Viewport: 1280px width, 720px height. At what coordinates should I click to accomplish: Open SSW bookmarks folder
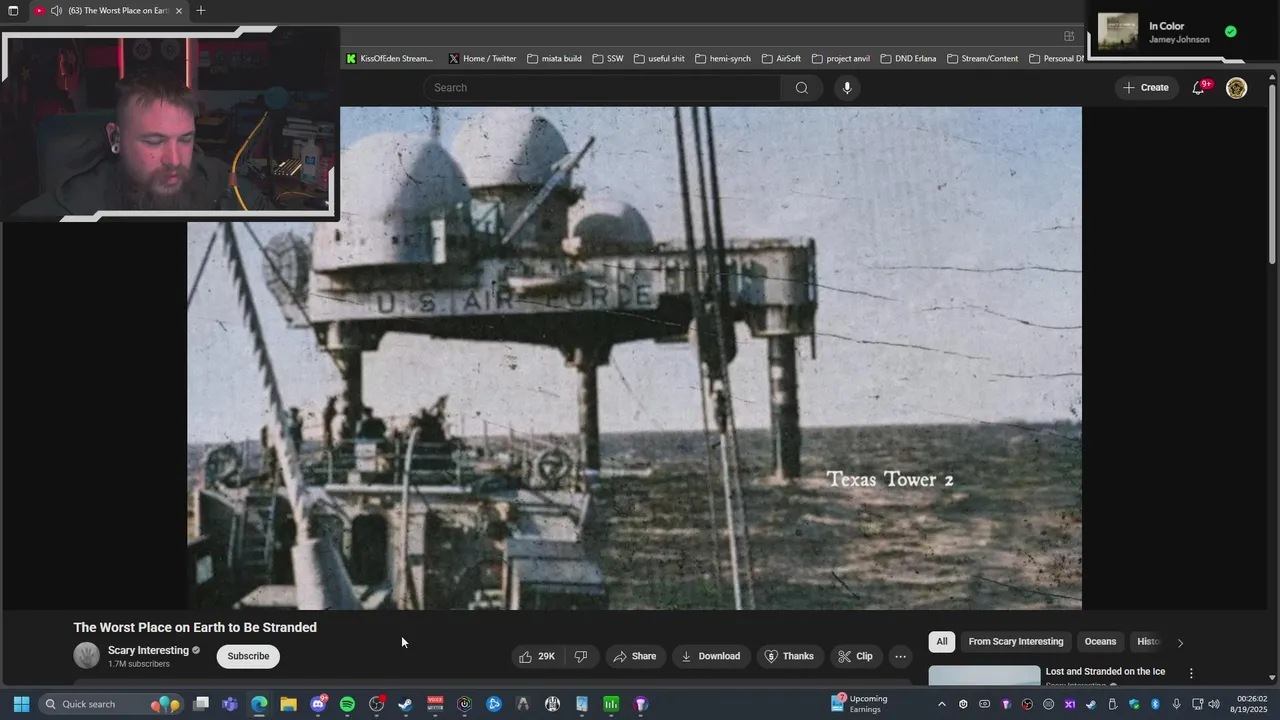click(608, 59)
